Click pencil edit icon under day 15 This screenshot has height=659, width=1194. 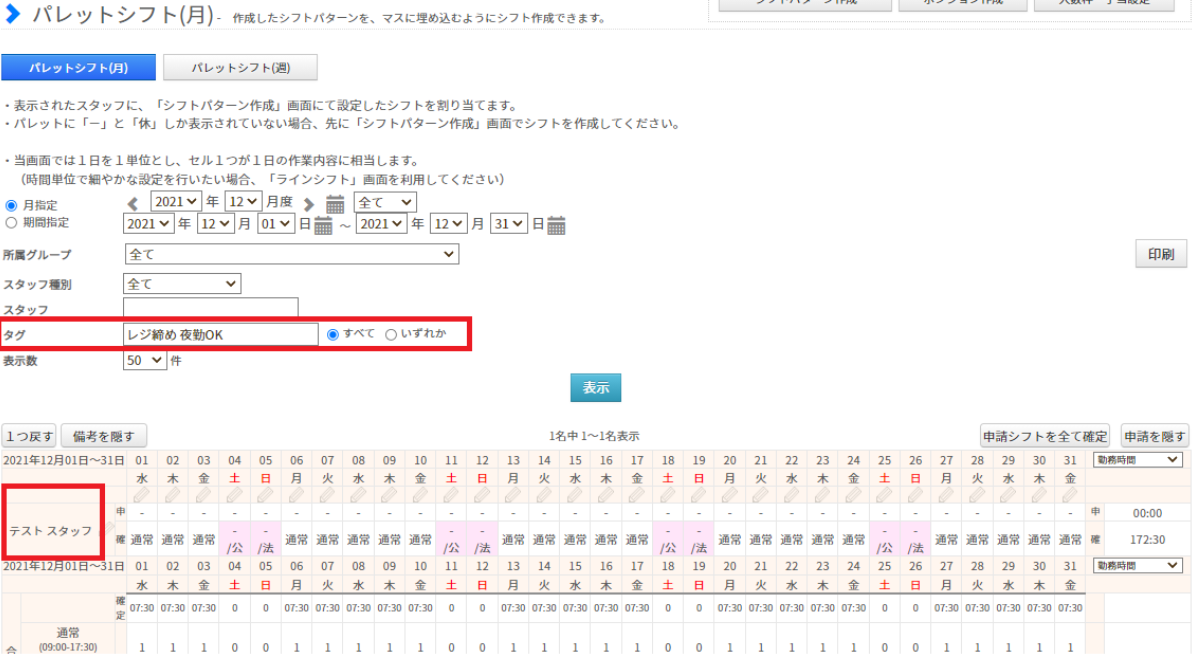(575, 495)
